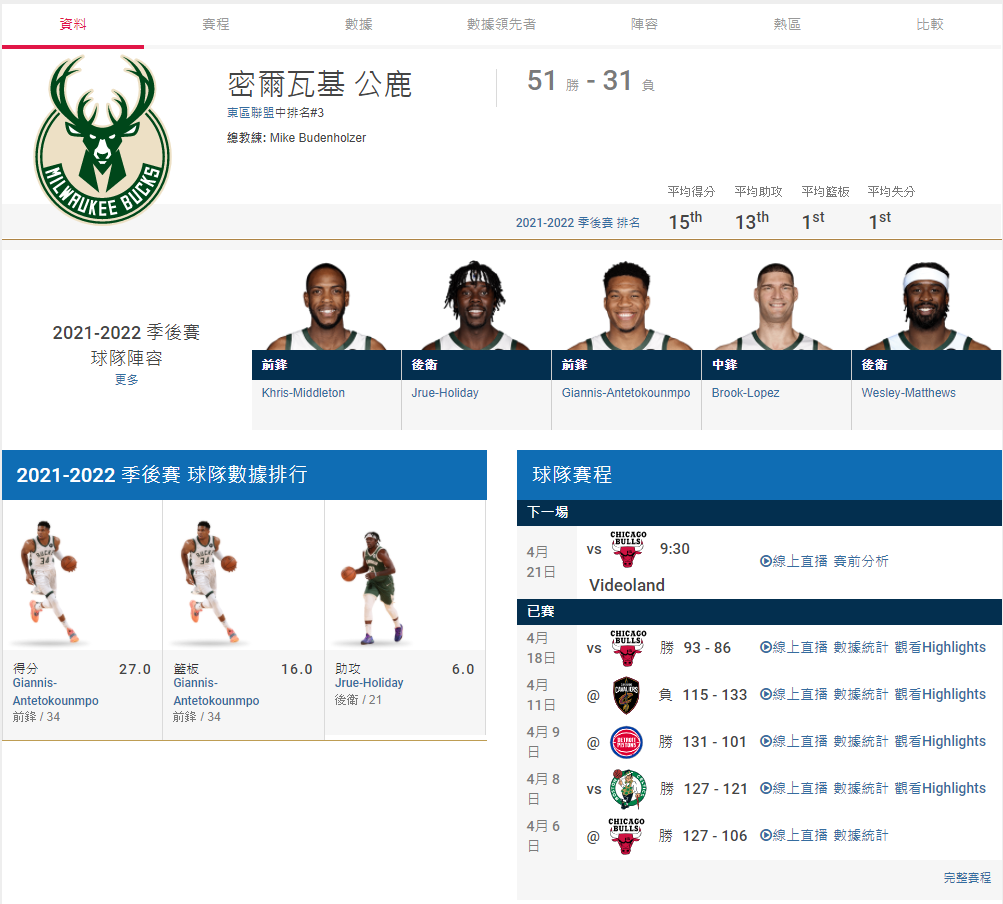Open 線上直播 for the 4月21日 game

(794, 561)
